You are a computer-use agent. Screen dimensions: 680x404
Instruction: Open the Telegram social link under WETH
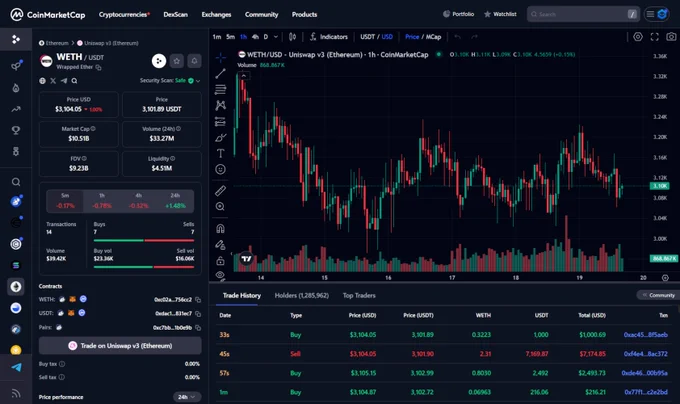(x=64, y=81)
